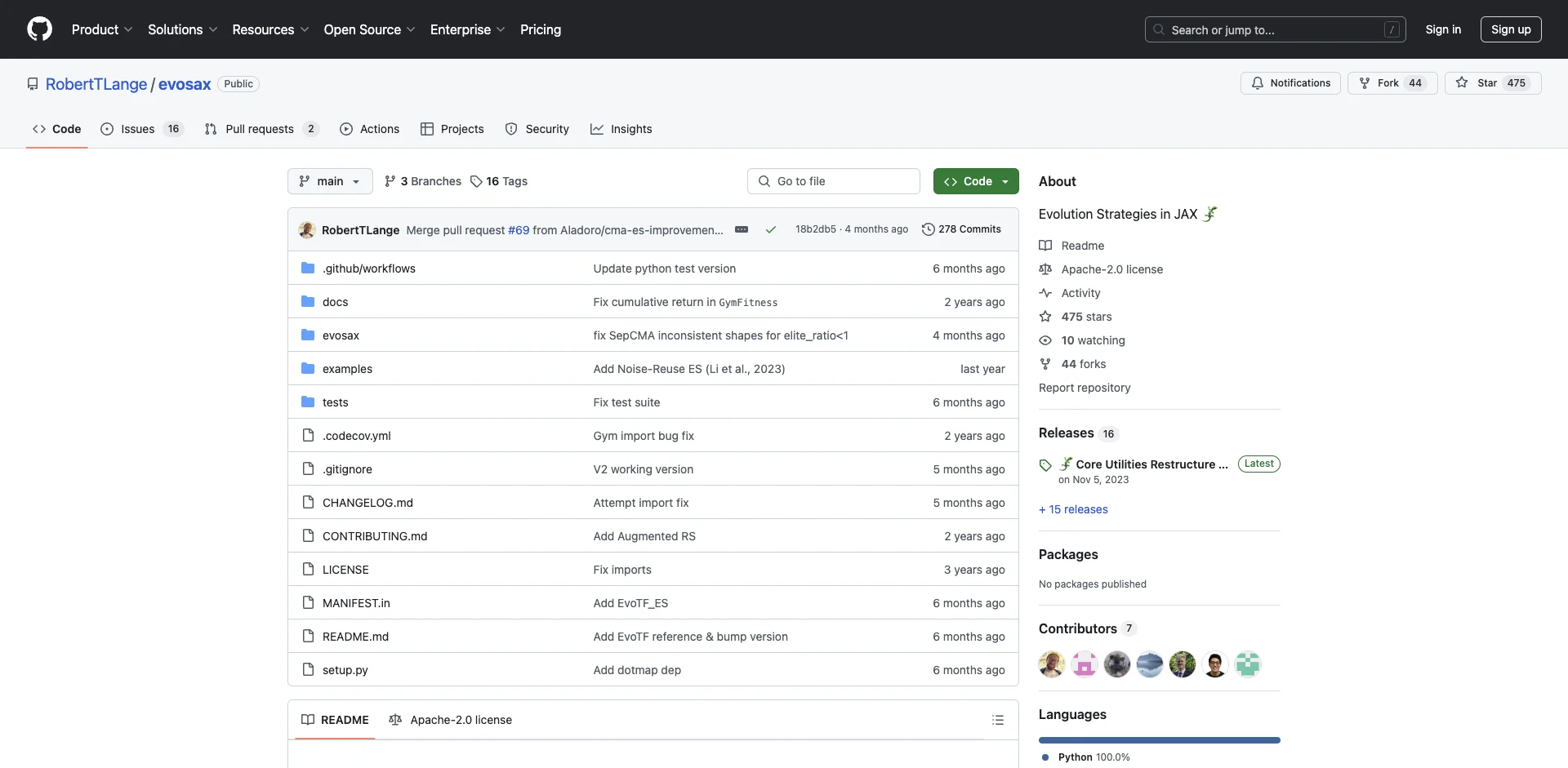Switch to the Actions tab
Viewport: 1568px width, 768px height.
tap(370, 129)
